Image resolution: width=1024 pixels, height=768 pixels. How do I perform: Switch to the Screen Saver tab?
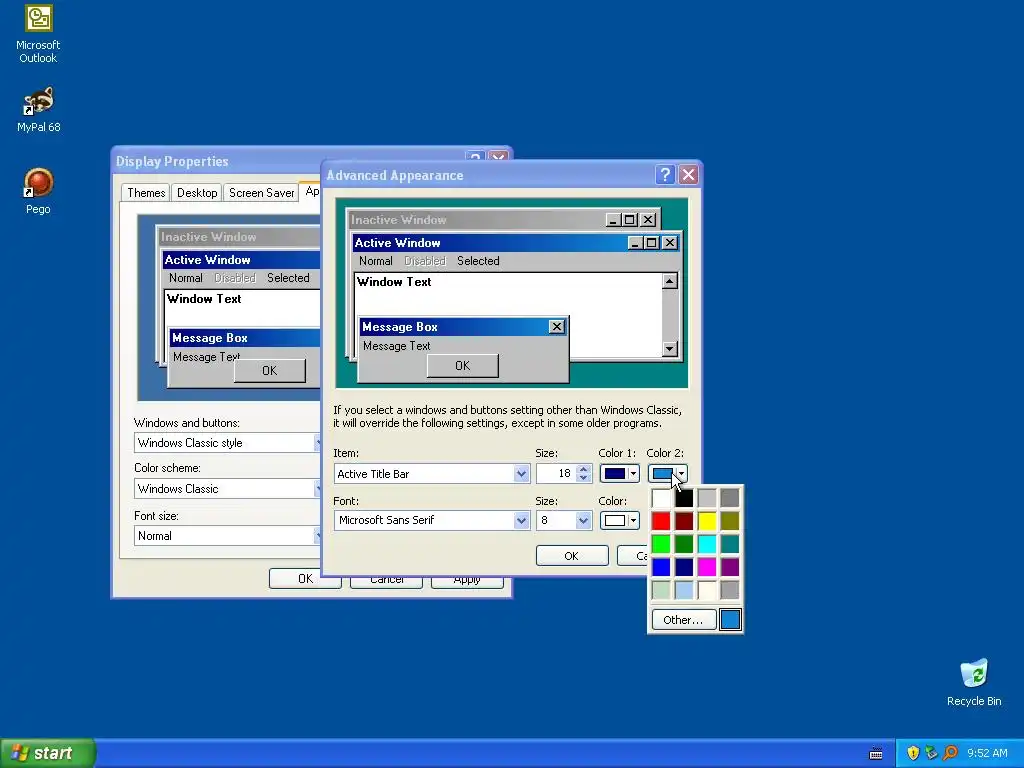(x=261, y=193)
